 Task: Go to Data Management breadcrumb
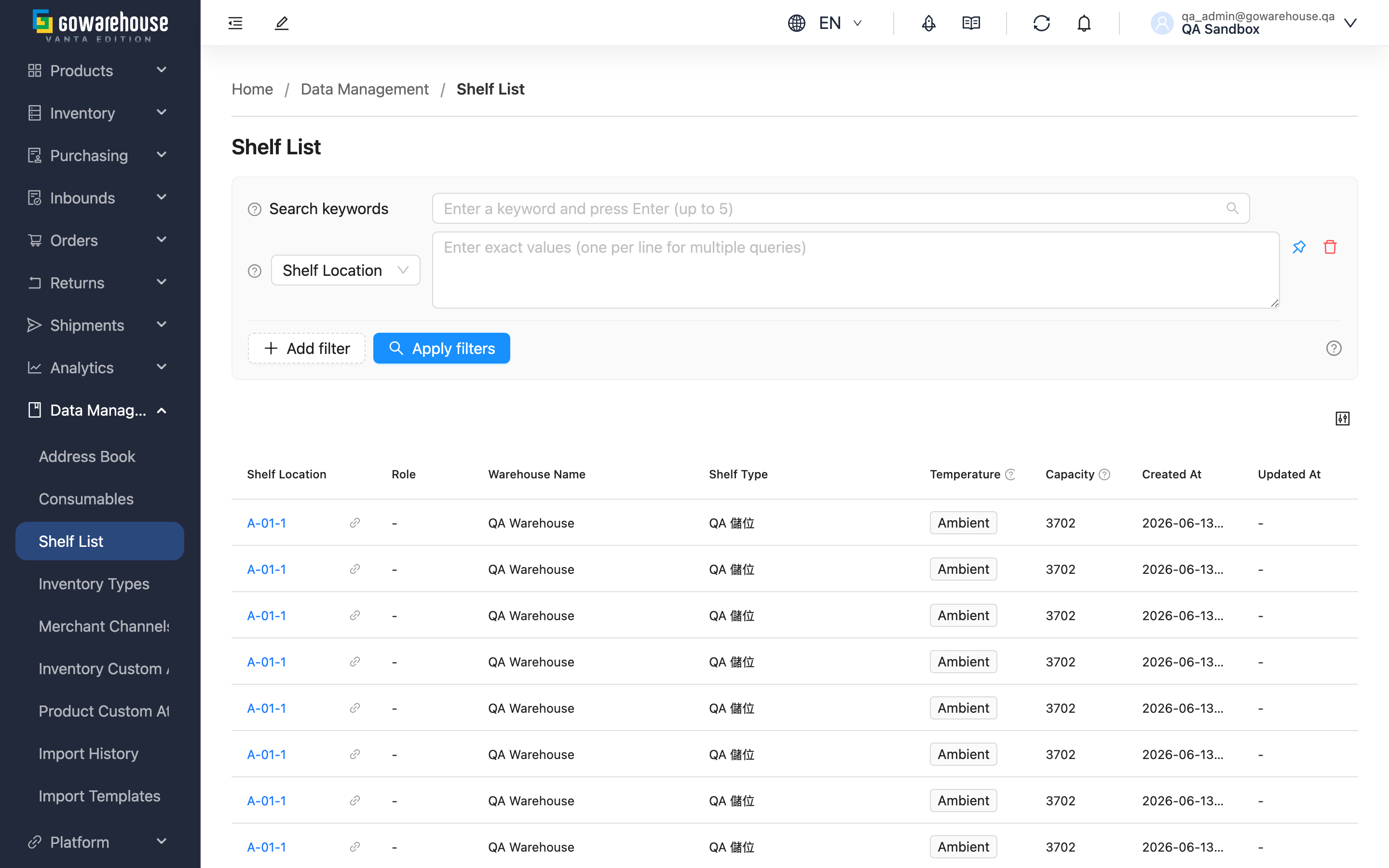click(x=365, y=89)
